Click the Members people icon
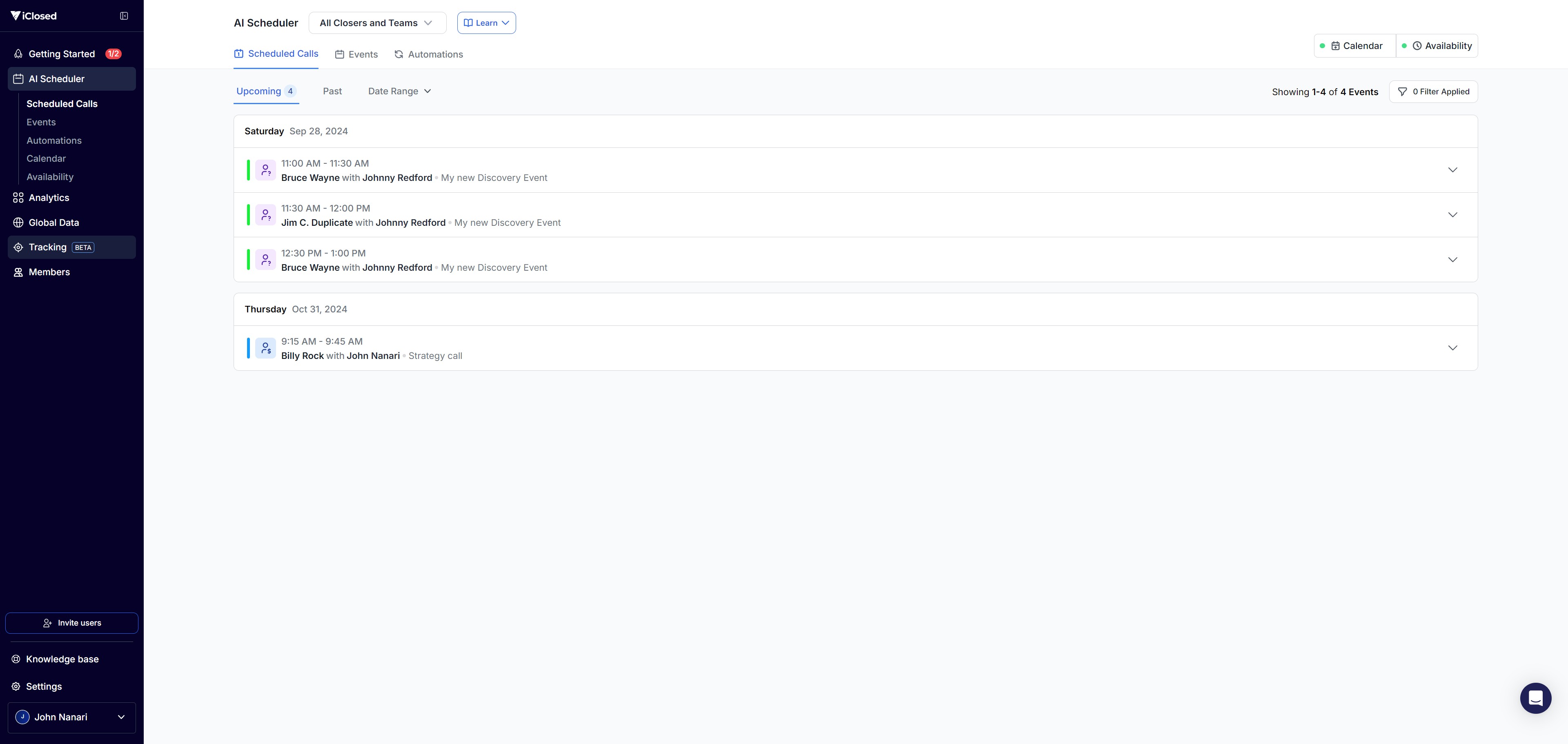 coord(18,272)
